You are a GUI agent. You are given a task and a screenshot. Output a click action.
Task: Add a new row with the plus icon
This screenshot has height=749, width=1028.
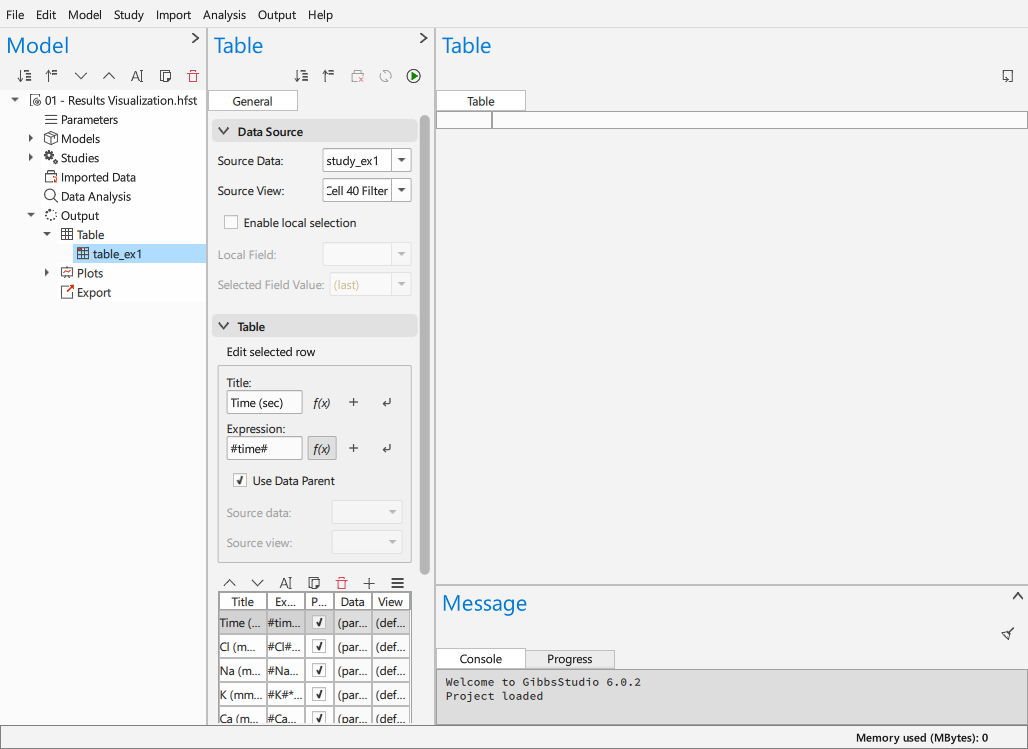coord(369,583)
